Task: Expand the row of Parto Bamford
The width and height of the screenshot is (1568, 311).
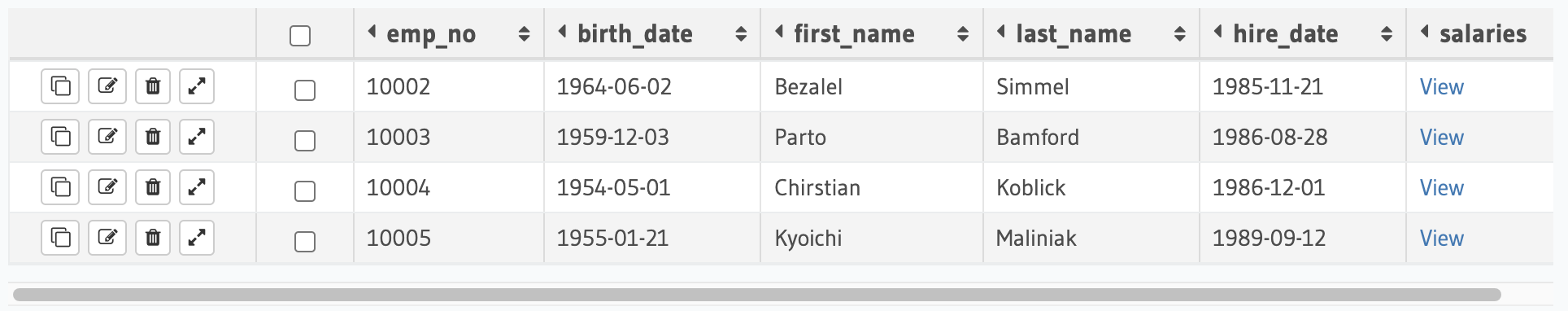Action: point(197,137)
